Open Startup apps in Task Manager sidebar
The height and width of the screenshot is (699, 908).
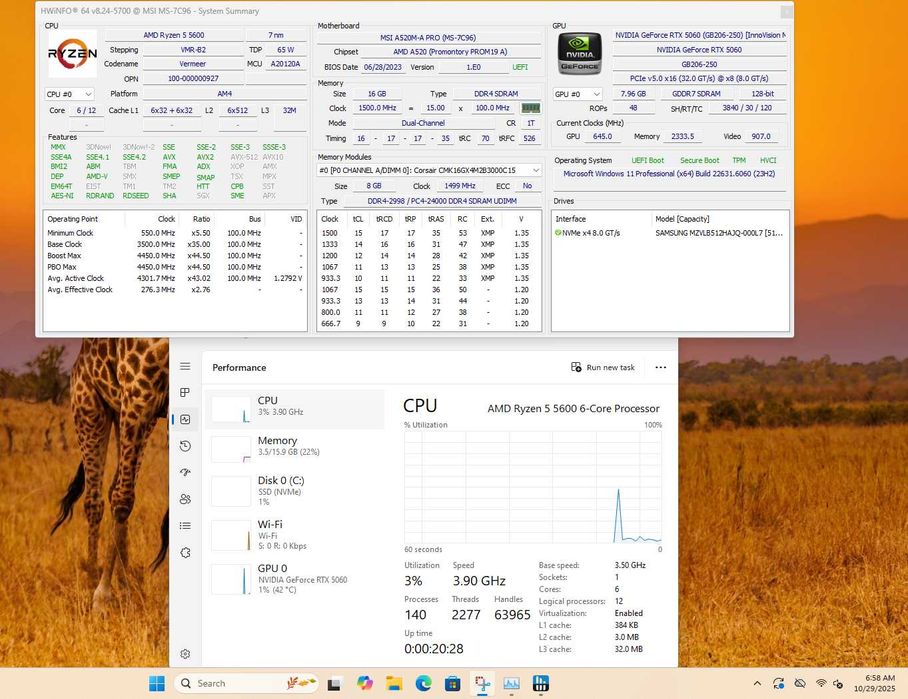coord(185,473)
